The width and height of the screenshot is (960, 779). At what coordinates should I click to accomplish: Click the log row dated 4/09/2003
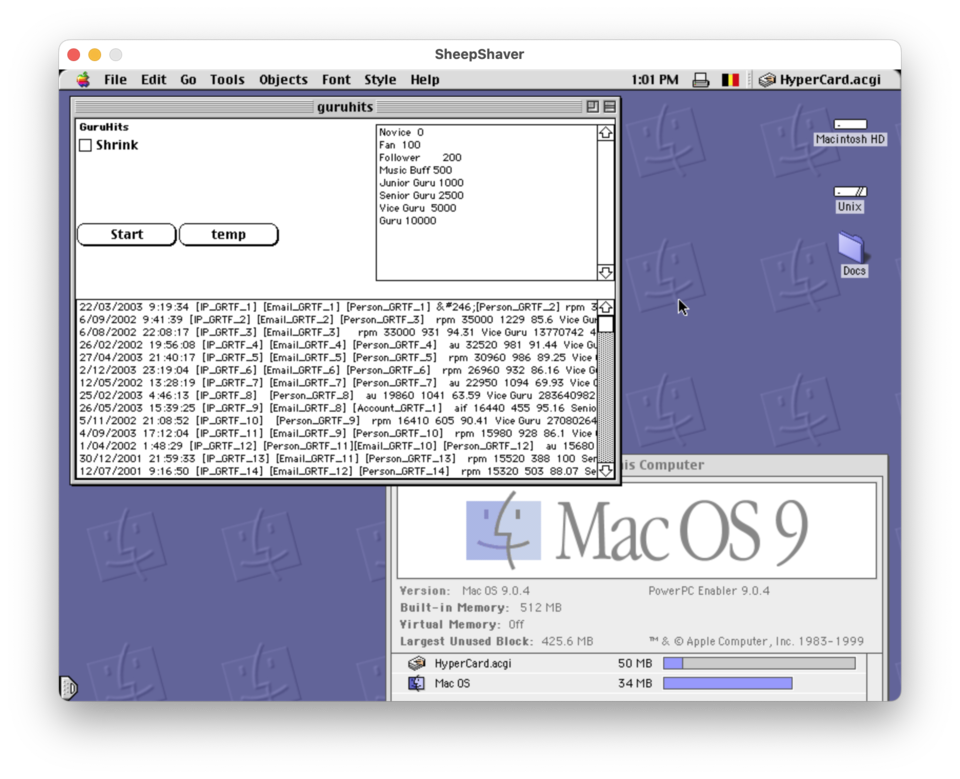(x=337, y=433)
